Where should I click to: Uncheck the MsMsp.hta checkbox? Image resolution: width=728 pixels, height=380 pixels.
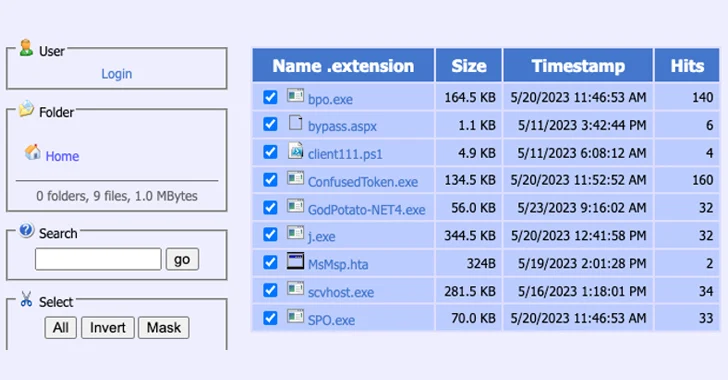click(x=270, y=263)
